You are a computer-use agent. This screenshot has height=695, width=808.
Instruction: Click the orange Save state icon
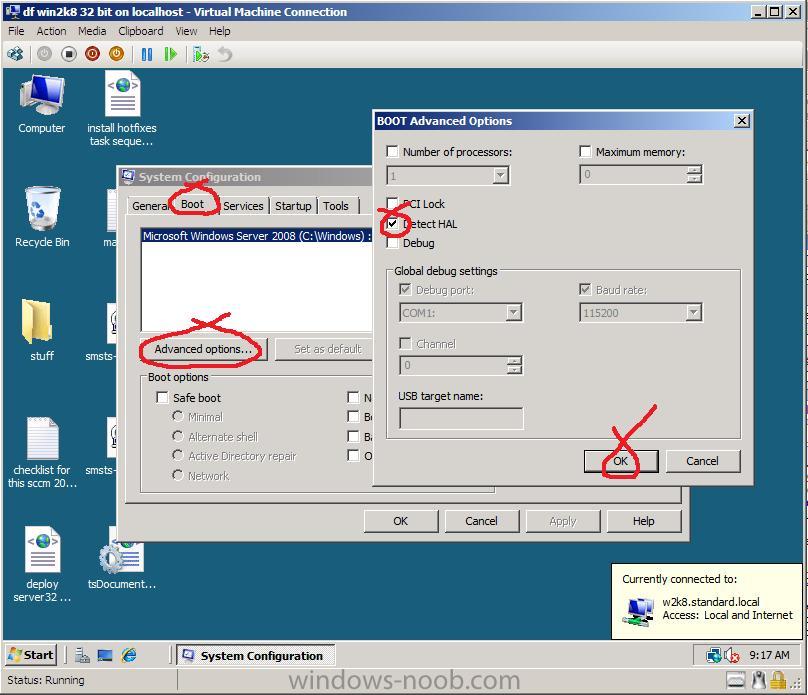[x=116, y=54]
